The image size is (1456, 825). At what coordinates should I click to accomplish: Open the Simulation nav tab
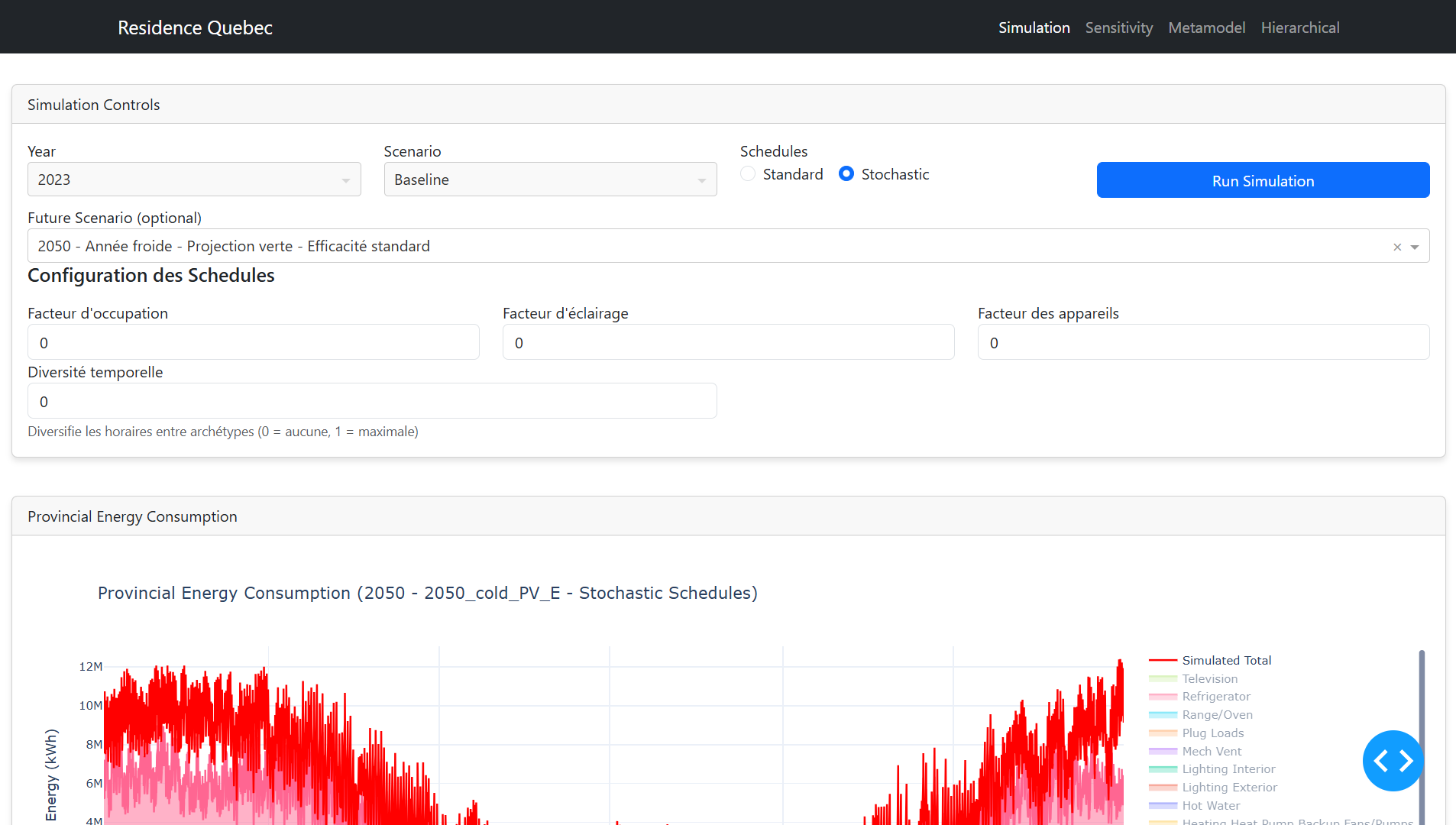1034,27
